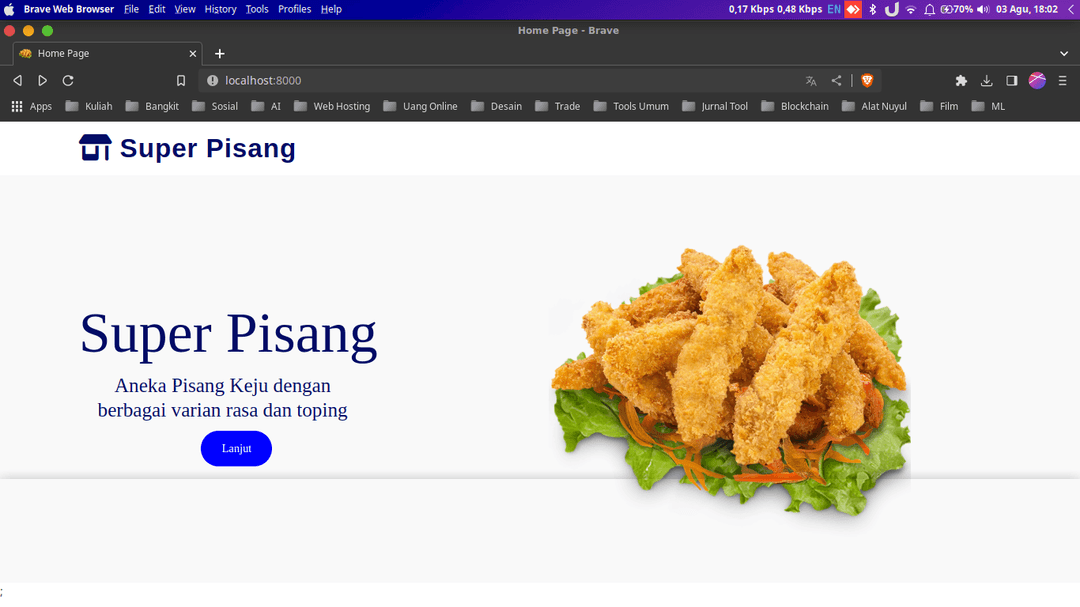This screenshot has height=607, width=1080.
Task: Click the reload page icon
Action: point(68,81)
